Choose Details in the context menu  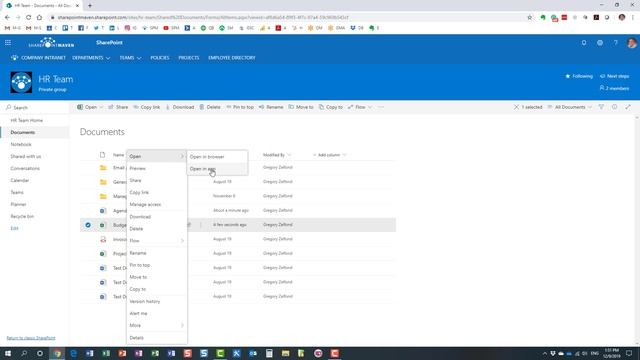157,338
